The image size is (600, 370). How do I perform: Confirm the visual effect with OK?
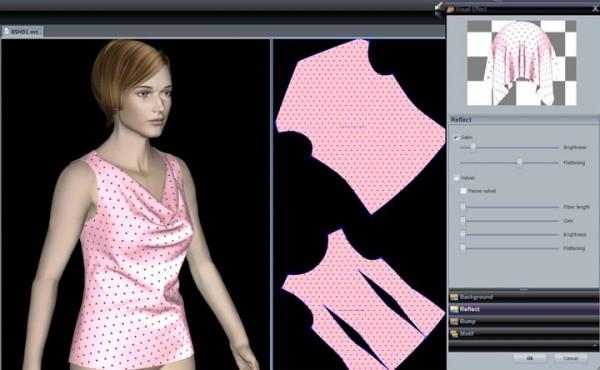530,358
